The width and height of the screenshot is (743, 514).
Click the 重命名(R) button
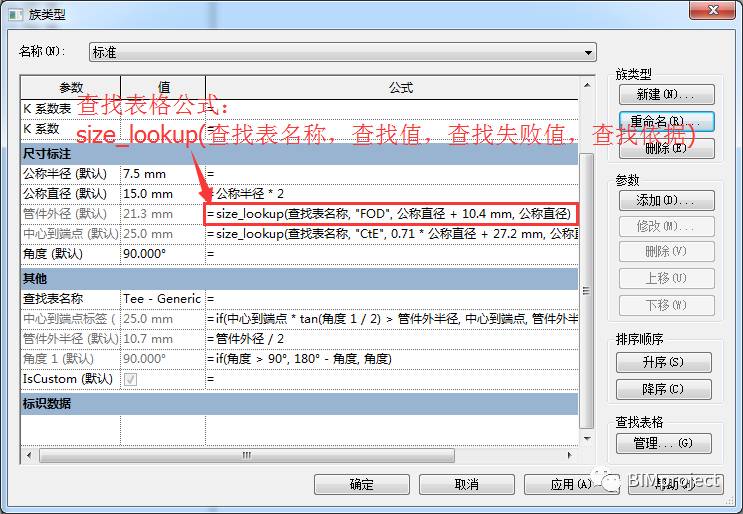point(666,121)
